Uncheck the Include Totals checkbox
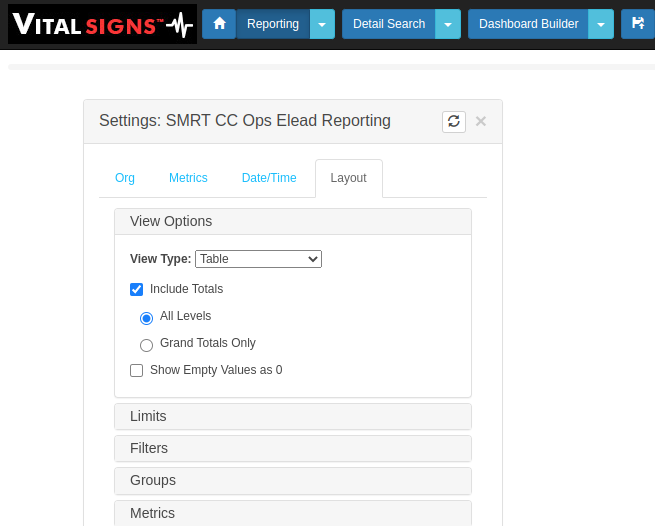Viewport: 655px width, 526px height. (x=137, y=289)
